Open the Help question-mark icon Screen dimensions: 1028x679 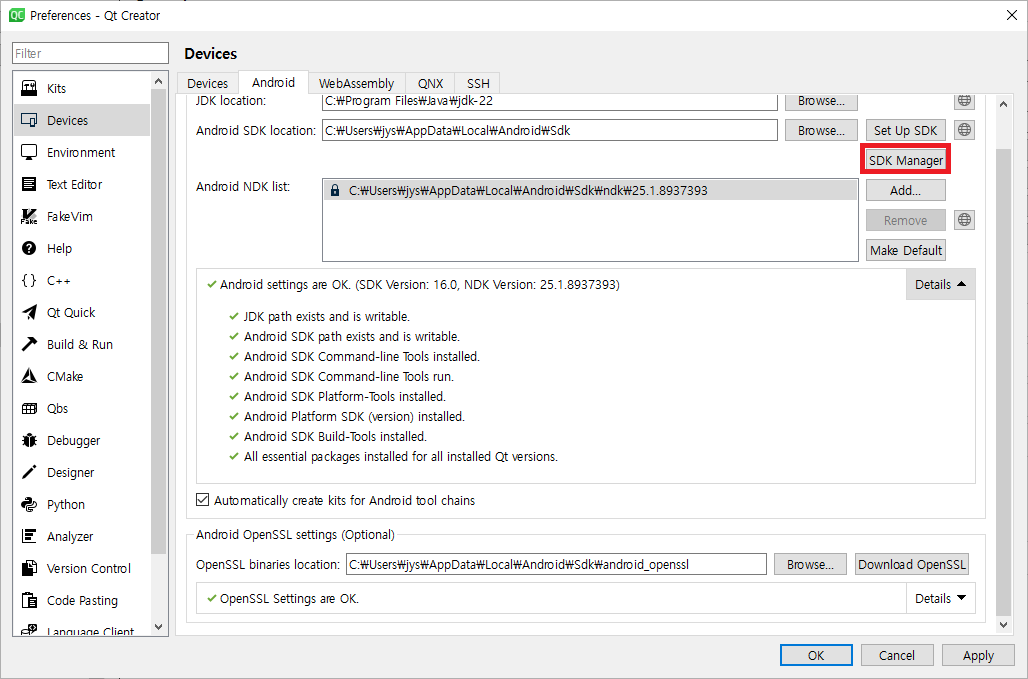pos(29,248)
